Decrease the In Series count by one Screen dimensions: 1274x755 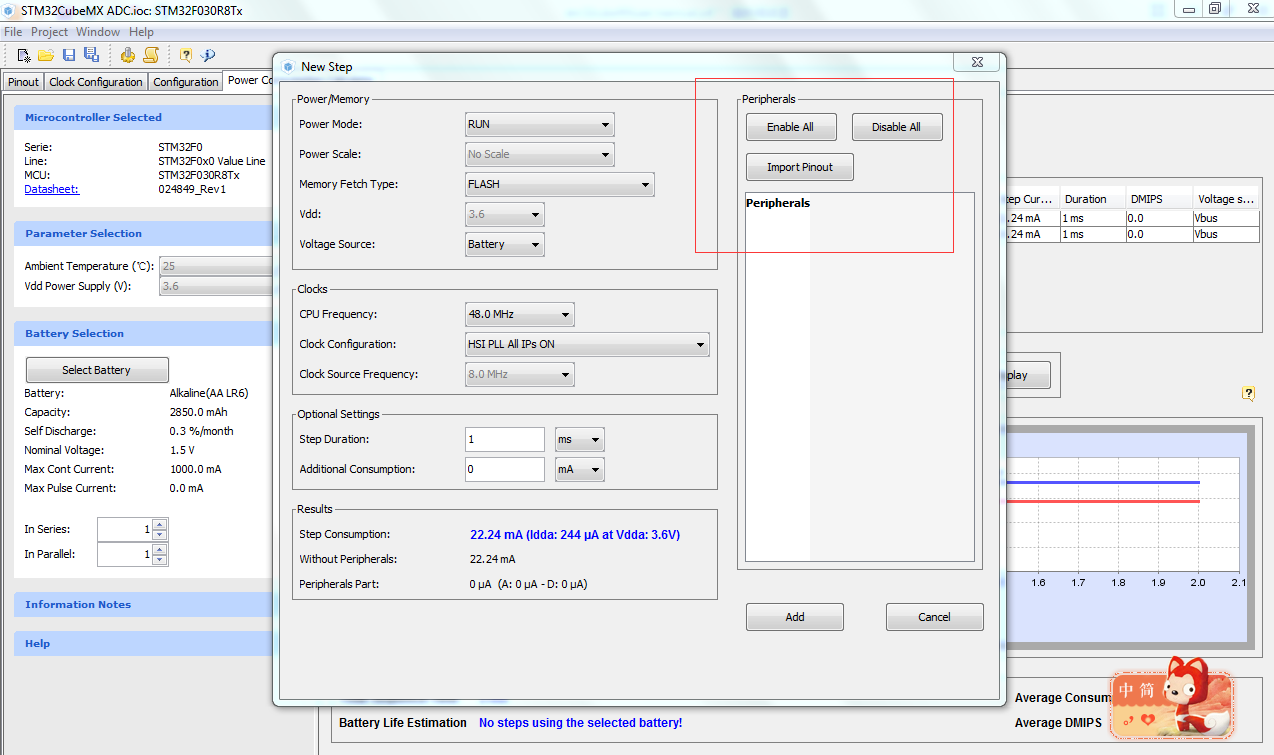coord(160,534)
